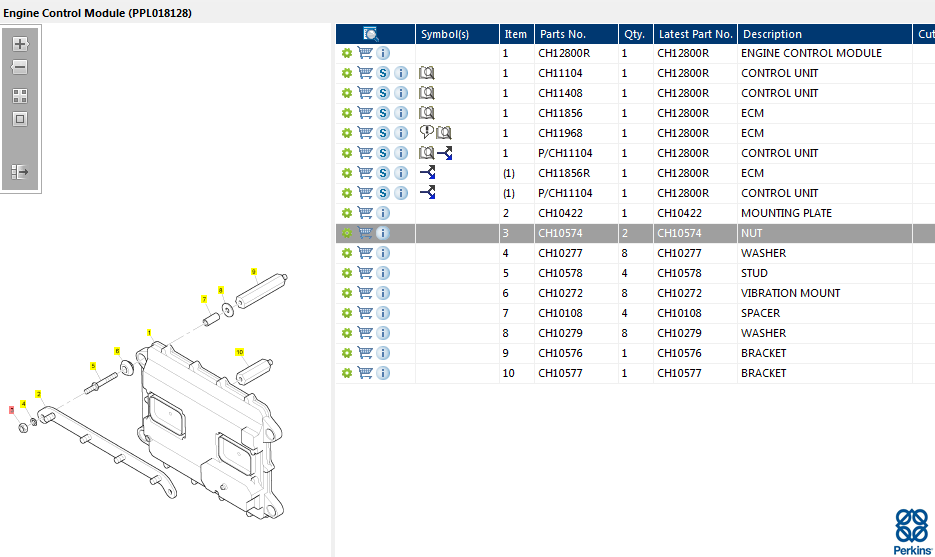Zoom in on the parts diagram
Viewport: 935px width, 557px height.
pyautogui.click(x=20, y=44)
